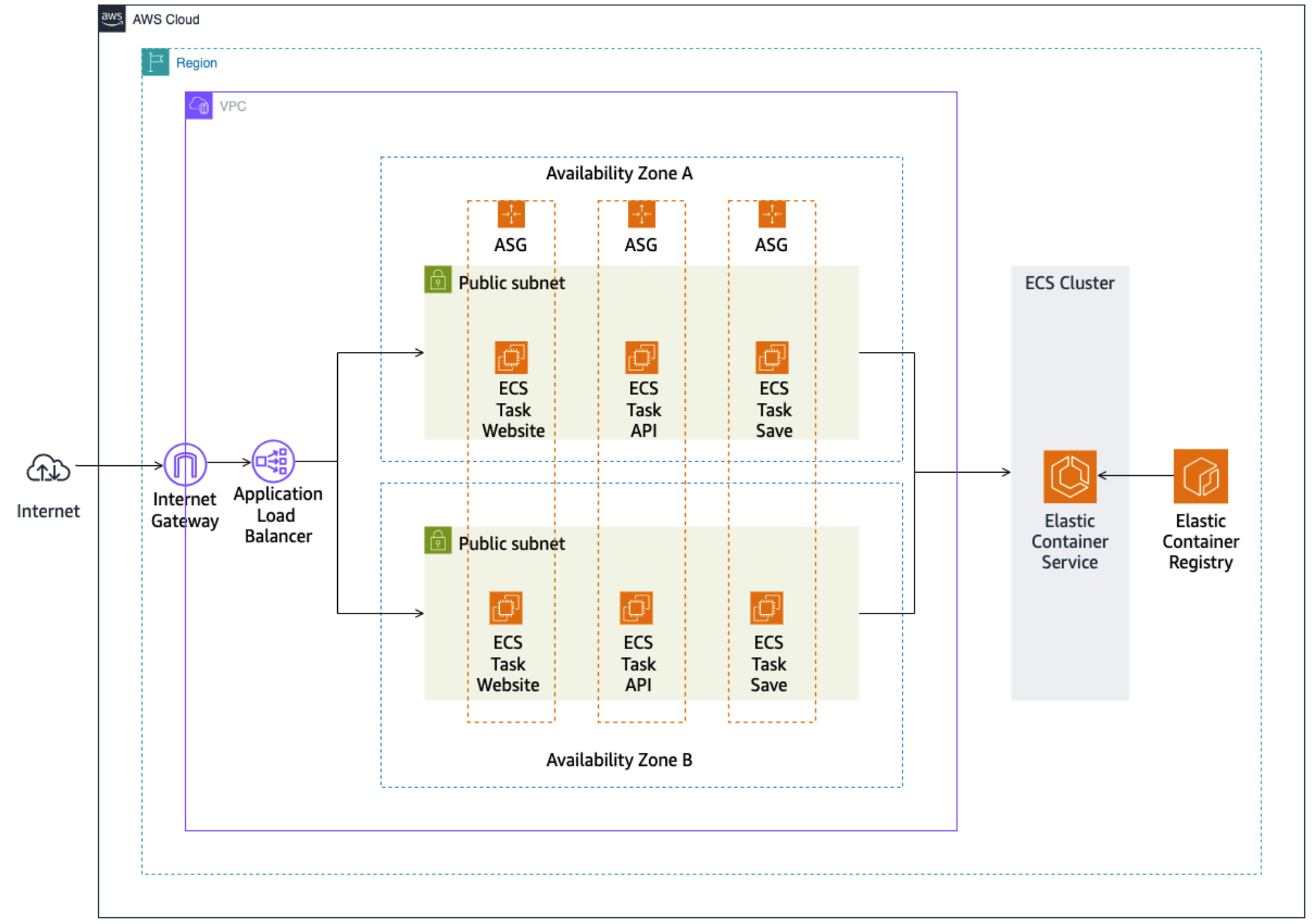Select ECS Task API icon in Zone B
The width and height of the screenshot is (1313, 924).
636,608
